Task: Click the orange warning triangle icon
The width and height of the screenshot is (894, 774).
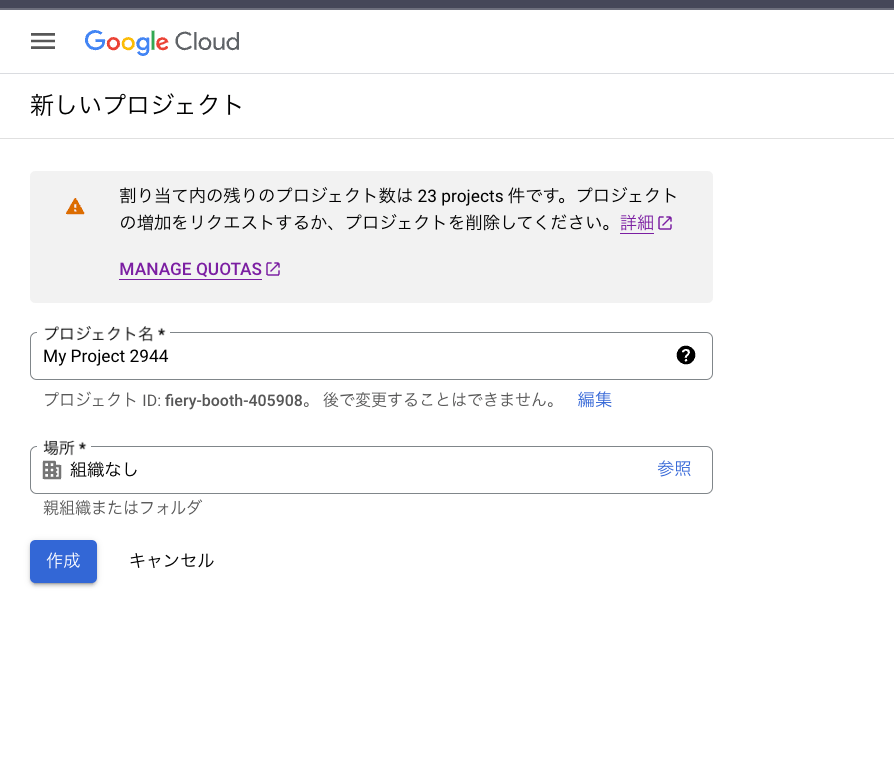Action: 75,206
